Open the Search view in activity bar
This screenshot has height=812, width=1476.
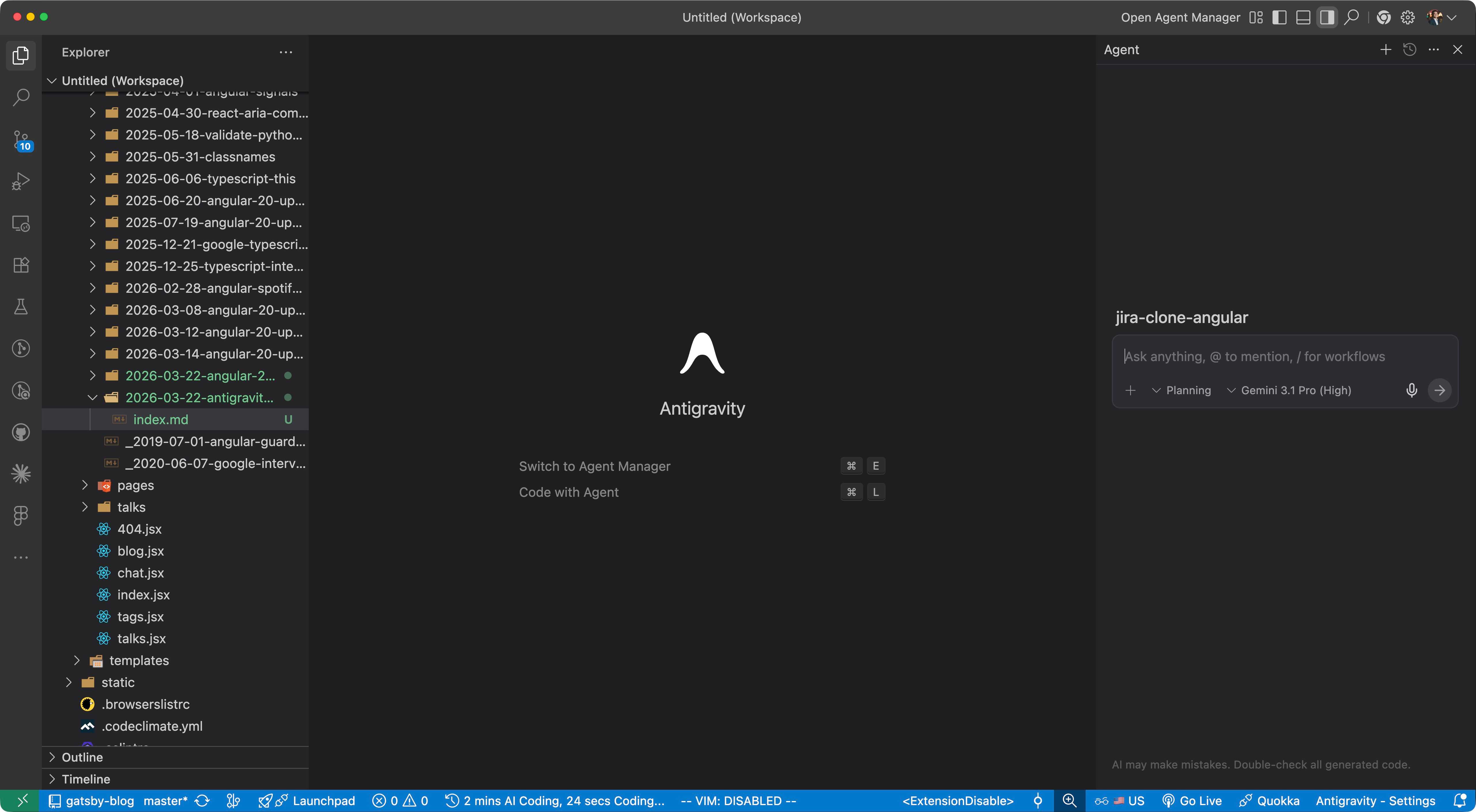(x=21, y=97)
